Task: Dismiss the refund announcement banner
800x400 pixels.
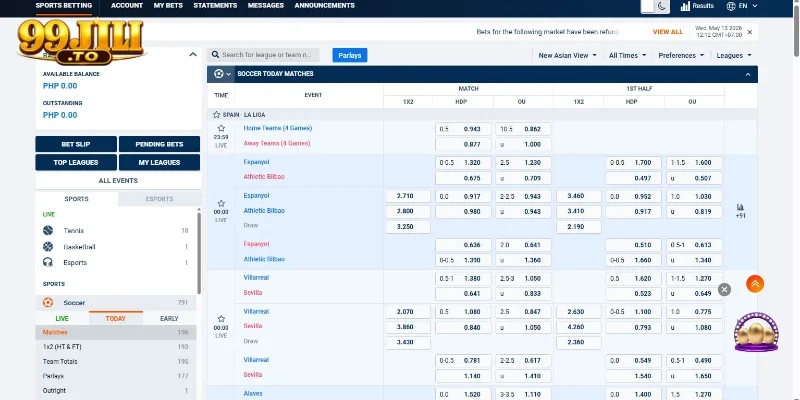Action: [x=749, y=32]
